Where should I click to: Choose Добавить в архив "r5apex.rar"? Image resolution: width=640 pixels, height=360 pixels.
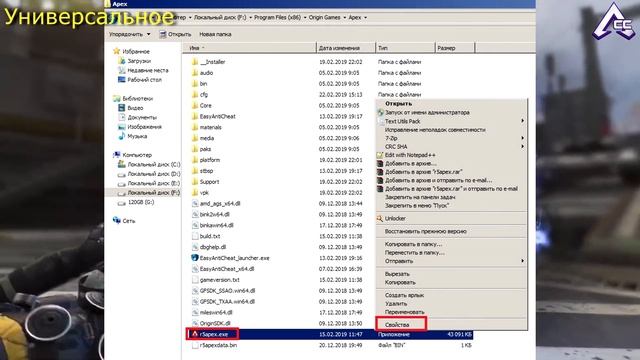click(x=424, y=172)
